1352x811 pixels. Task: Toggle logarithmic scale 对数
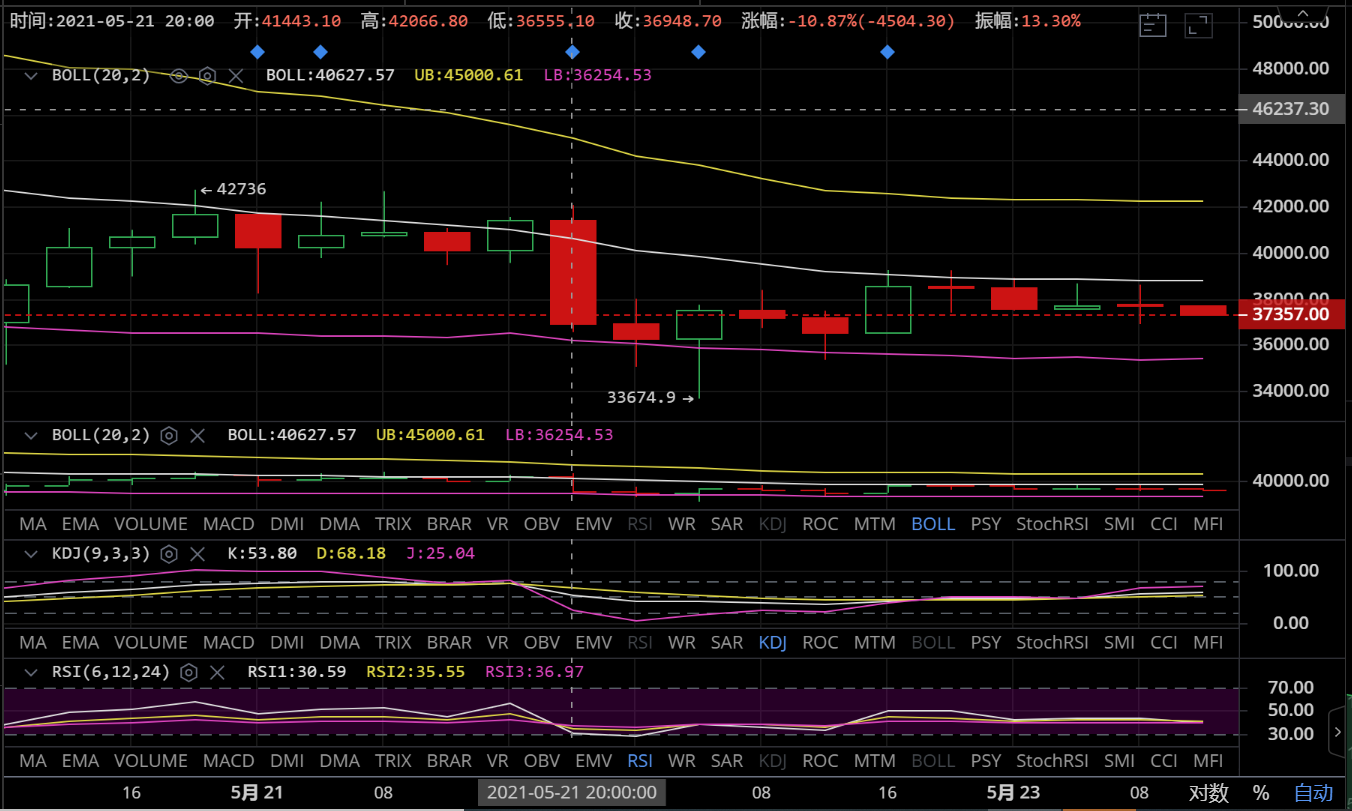(1207, 793)
